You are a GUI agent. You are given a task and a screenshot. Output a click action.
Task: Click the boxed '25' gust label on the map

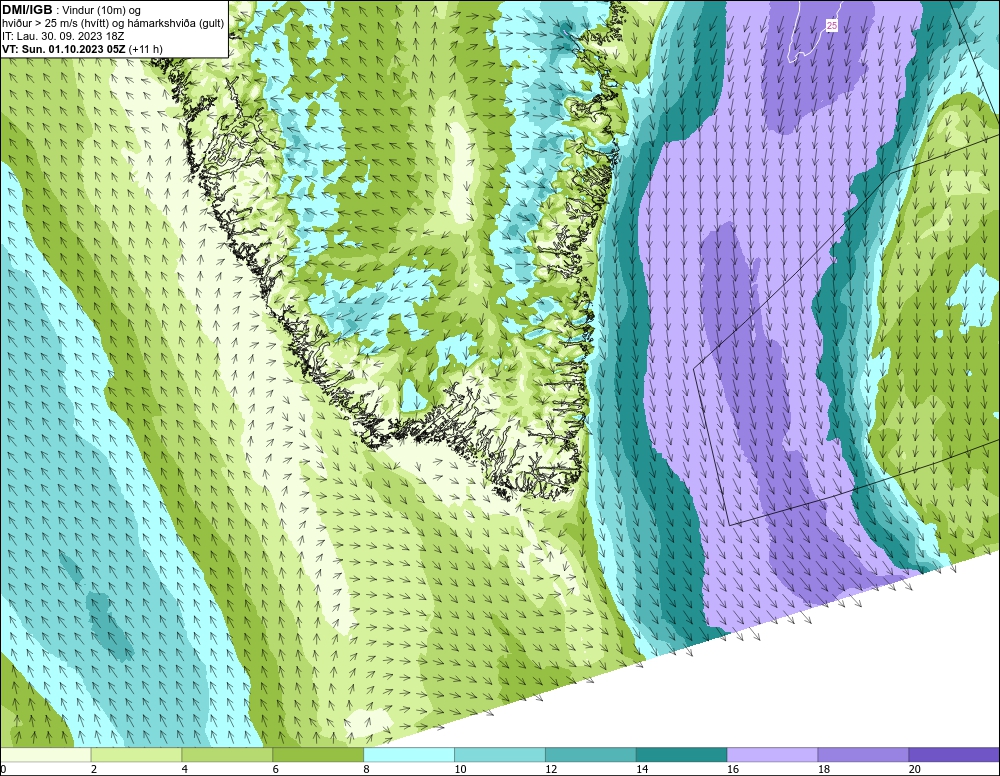tap(832, 26)
